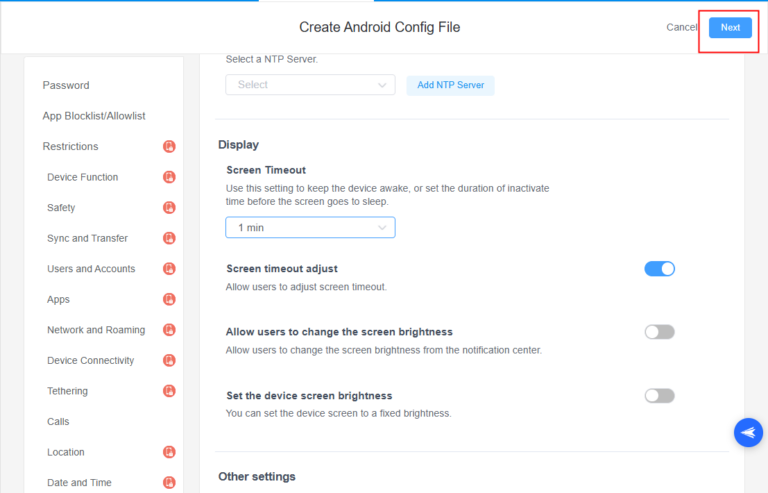The height and width of the screenshot is (493, 768).
Task: Click the red badge beside Users and Accounts
Action: pyautogui.click(x=169, y=269)
